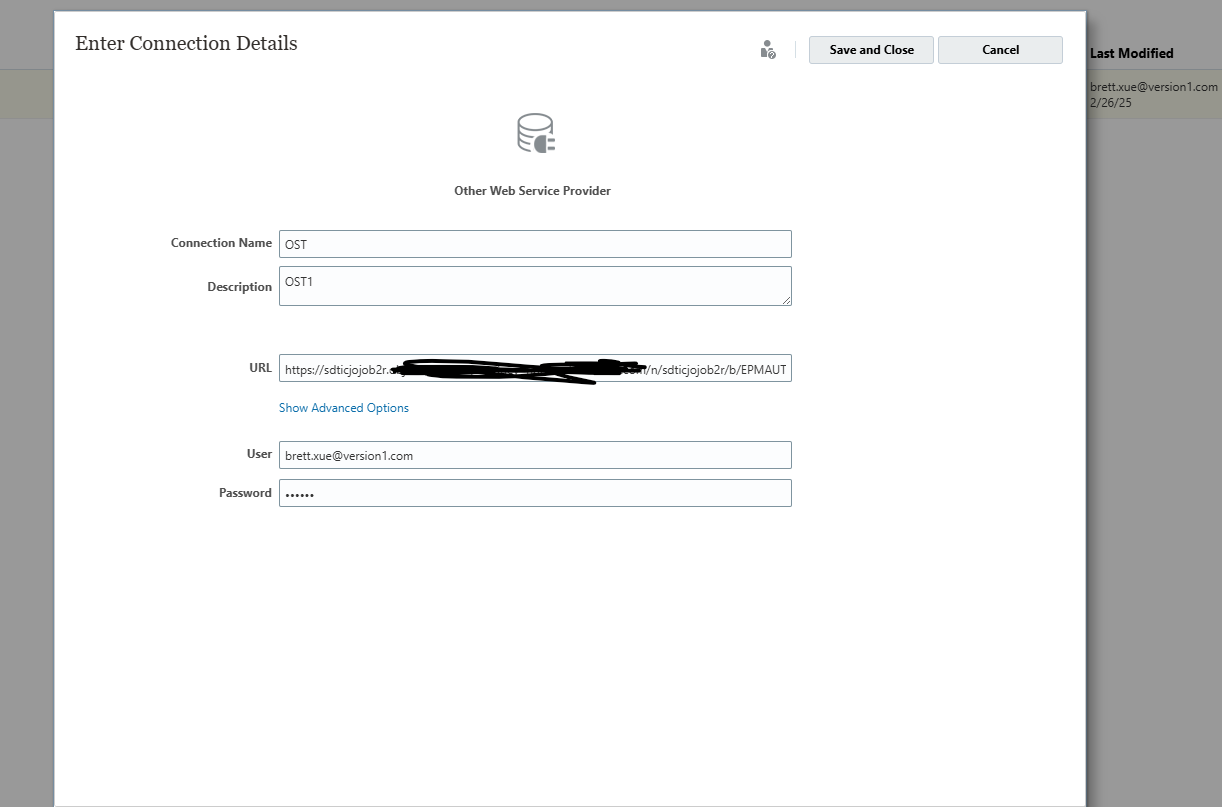Cancel the connection details dialog
This screenshot has width=1222, height=807.
pos(999,49)
